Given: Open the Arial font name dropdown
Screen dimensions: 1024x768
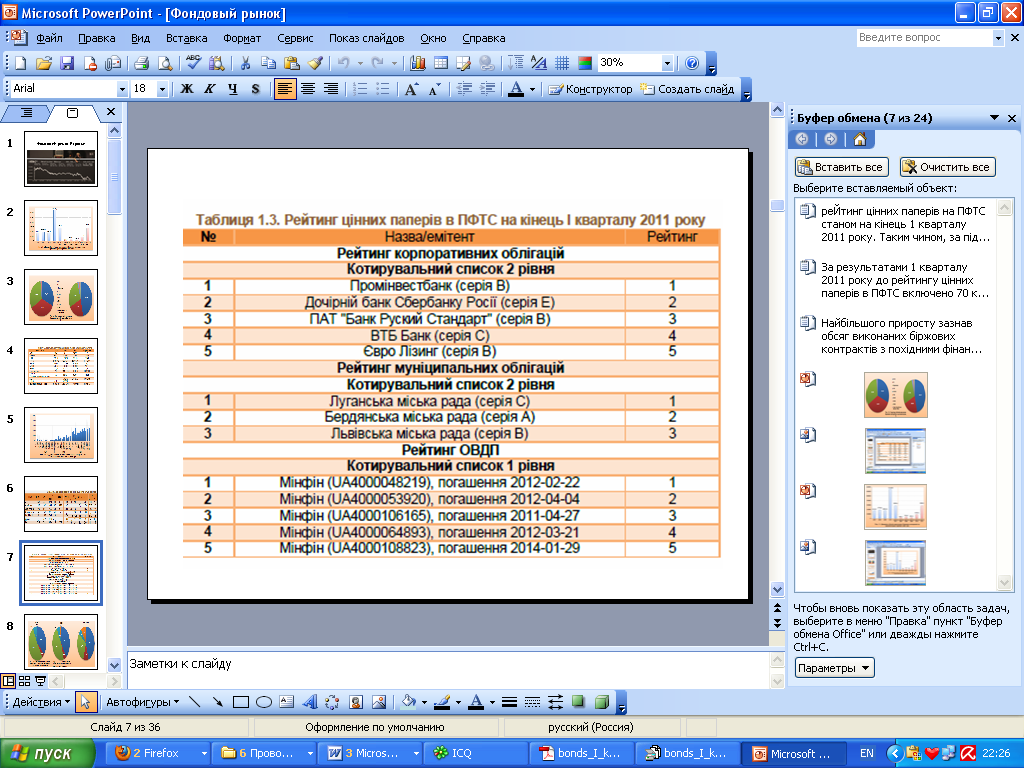Looking at the screenshot, I should tap(122, 89).
